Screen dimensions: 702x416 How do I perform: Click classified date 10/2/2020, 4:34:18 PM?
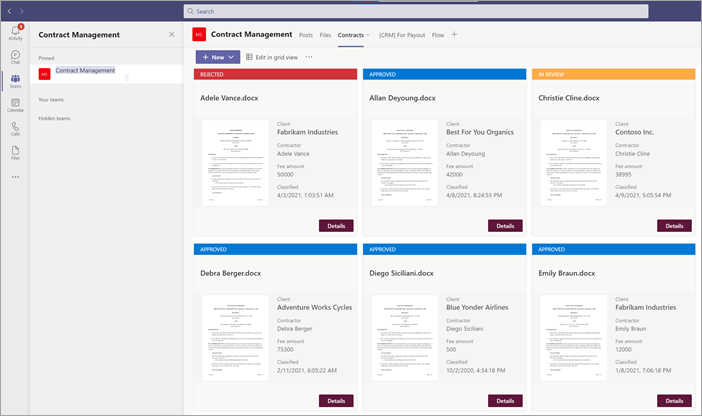click(475, 370)
